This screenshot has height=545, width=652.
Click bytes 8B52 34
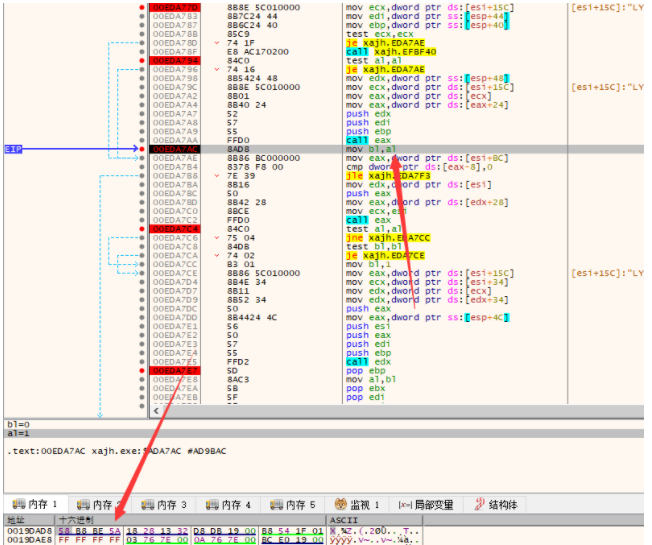tap(247, 300)
